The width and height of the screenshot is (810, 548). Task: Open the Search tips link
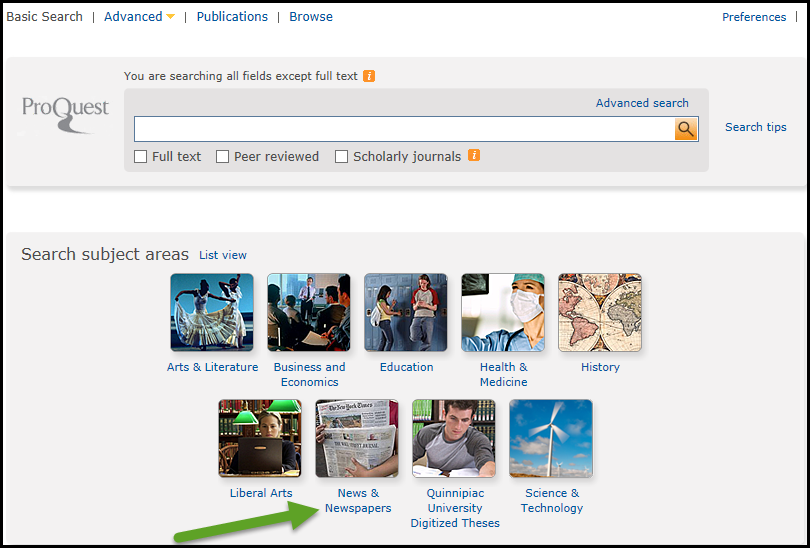point(756,127)
